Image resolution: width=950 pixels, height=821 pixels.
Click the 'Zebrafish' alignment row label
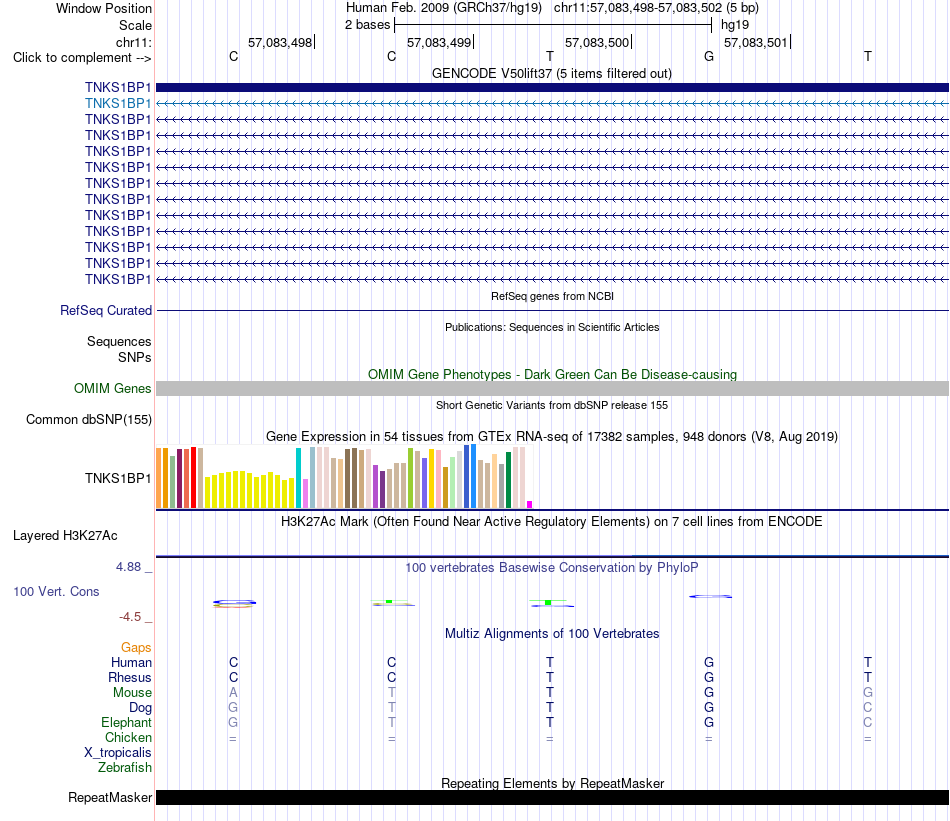[x=125, y=768]
